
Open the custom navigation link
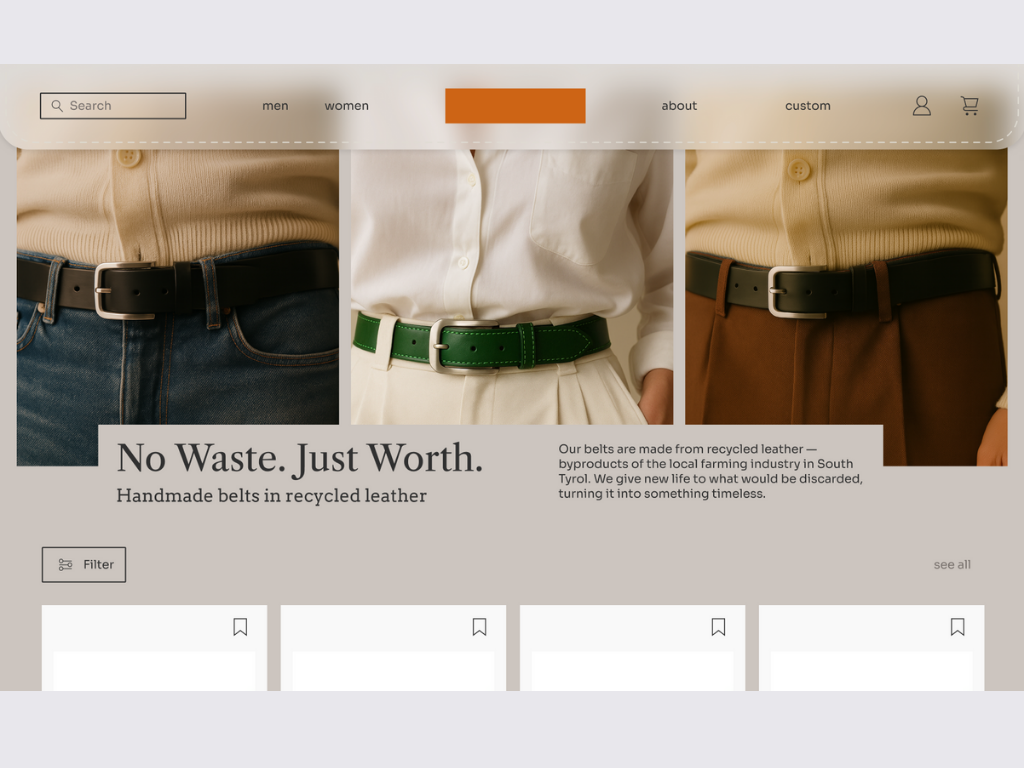(x=807, y=106)
